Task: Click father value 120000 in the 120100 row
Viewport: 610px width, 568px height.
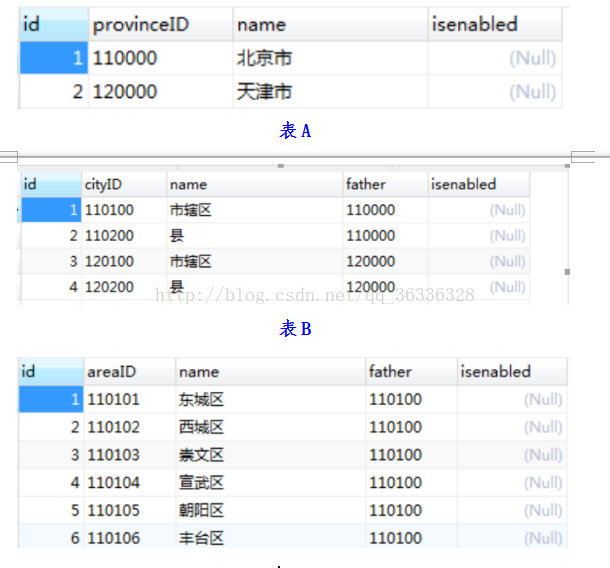Action: [x=386, y=261]
